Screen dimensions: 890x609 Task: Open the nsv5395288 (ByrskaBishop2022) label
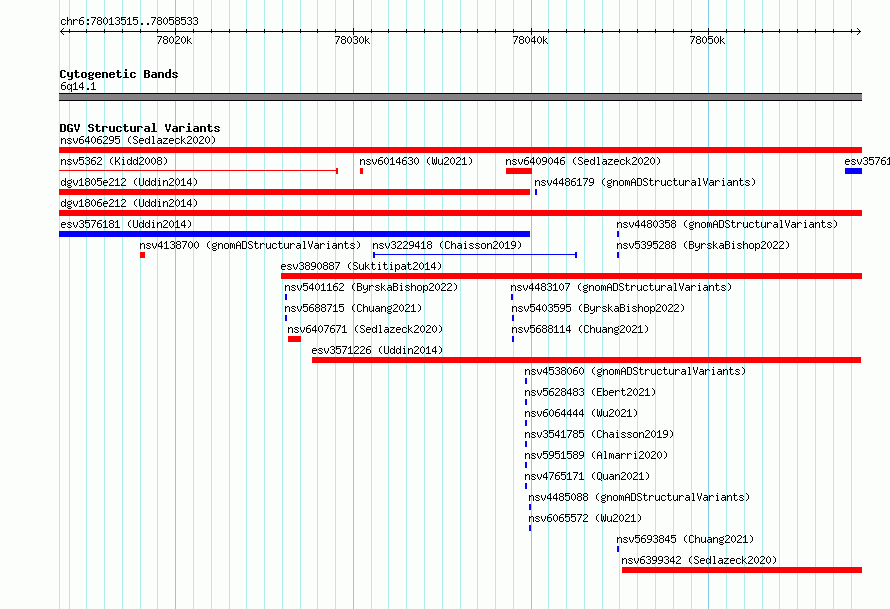[x=703, y=245]
